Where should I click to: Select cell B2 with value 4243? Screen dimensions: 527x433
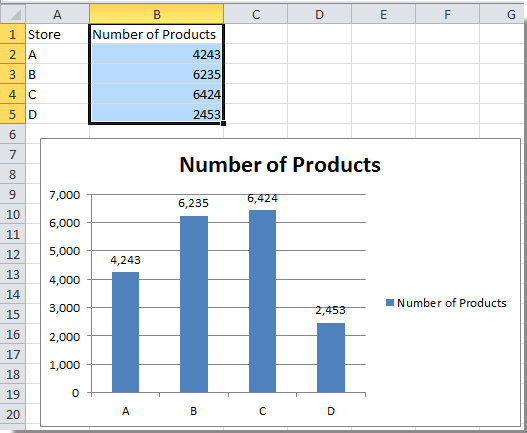157,54
